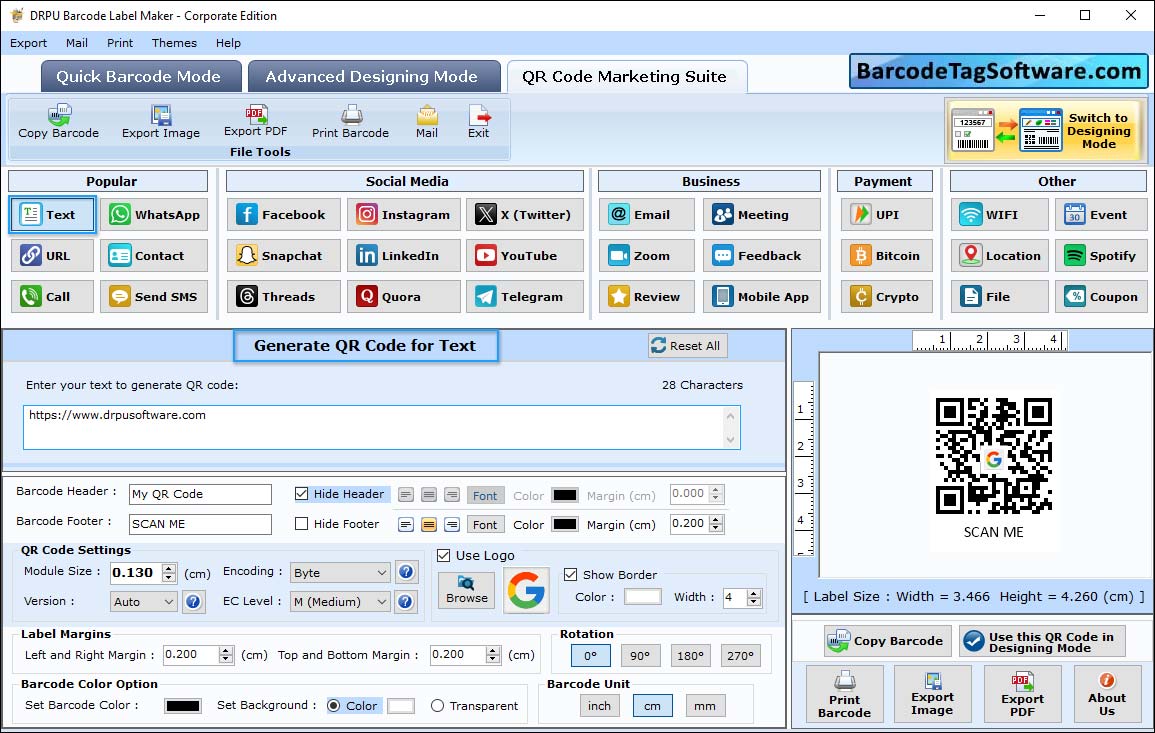The width and height of the screenshot is (1155, 733).
Task: Select Color background radio button
Action: [x=334, y=705]
